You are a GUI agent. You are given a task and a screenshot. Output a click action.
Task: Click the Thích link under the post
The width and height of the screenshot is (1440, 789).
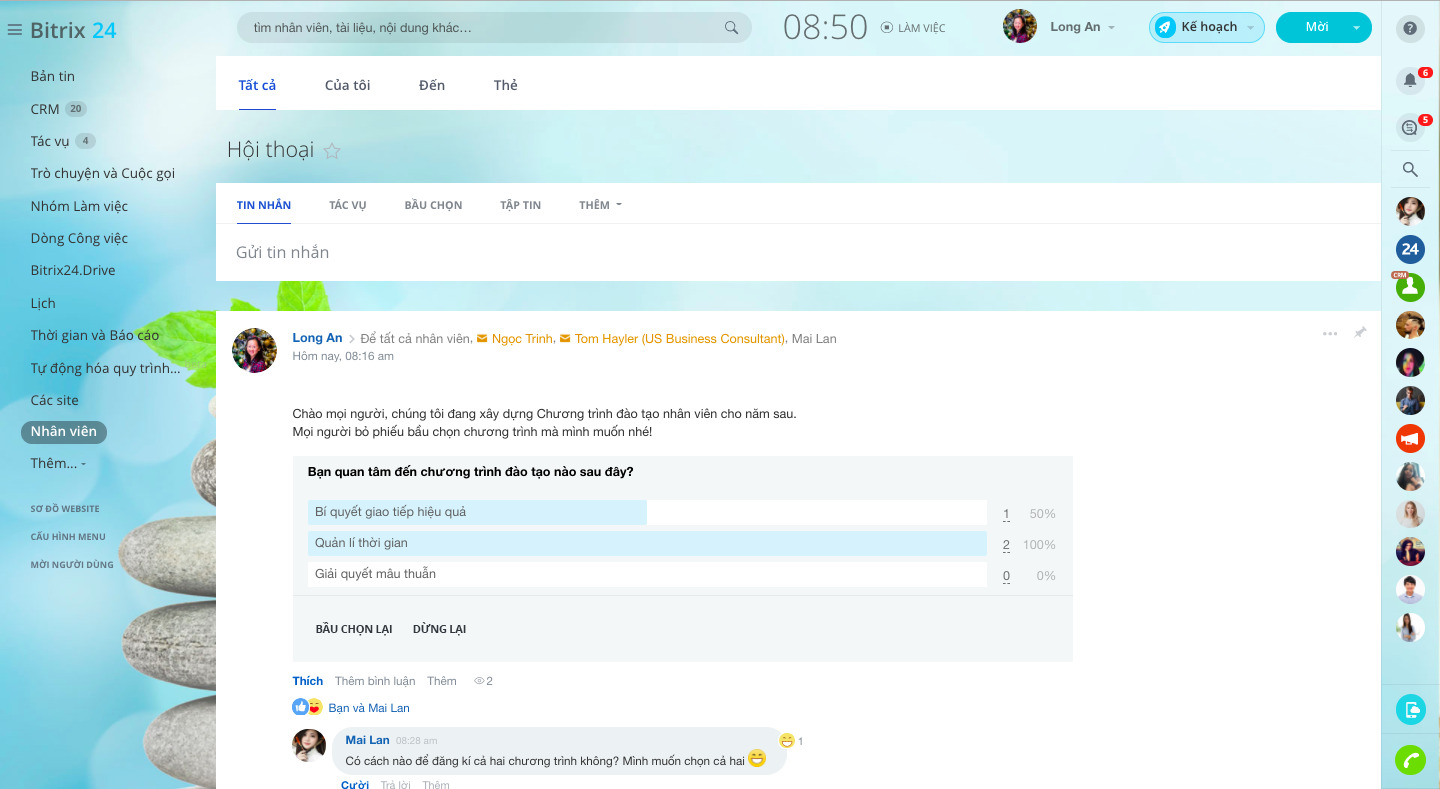point(308,681)
